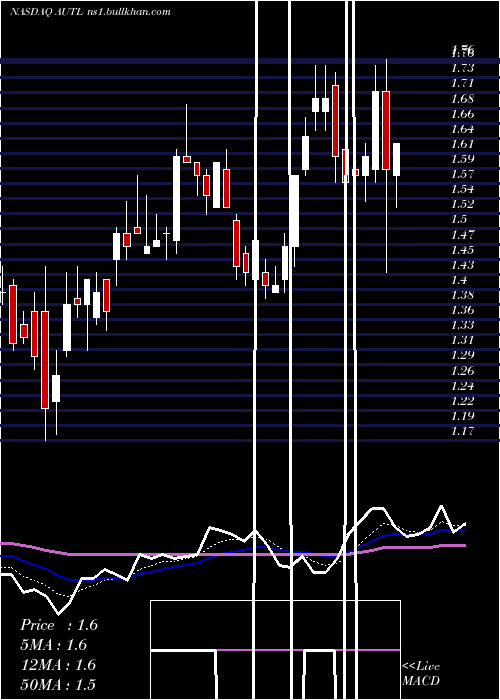Click the 1.19 price axis label
Viewport: 500px width, 700px height.
(x=462, y=416)
